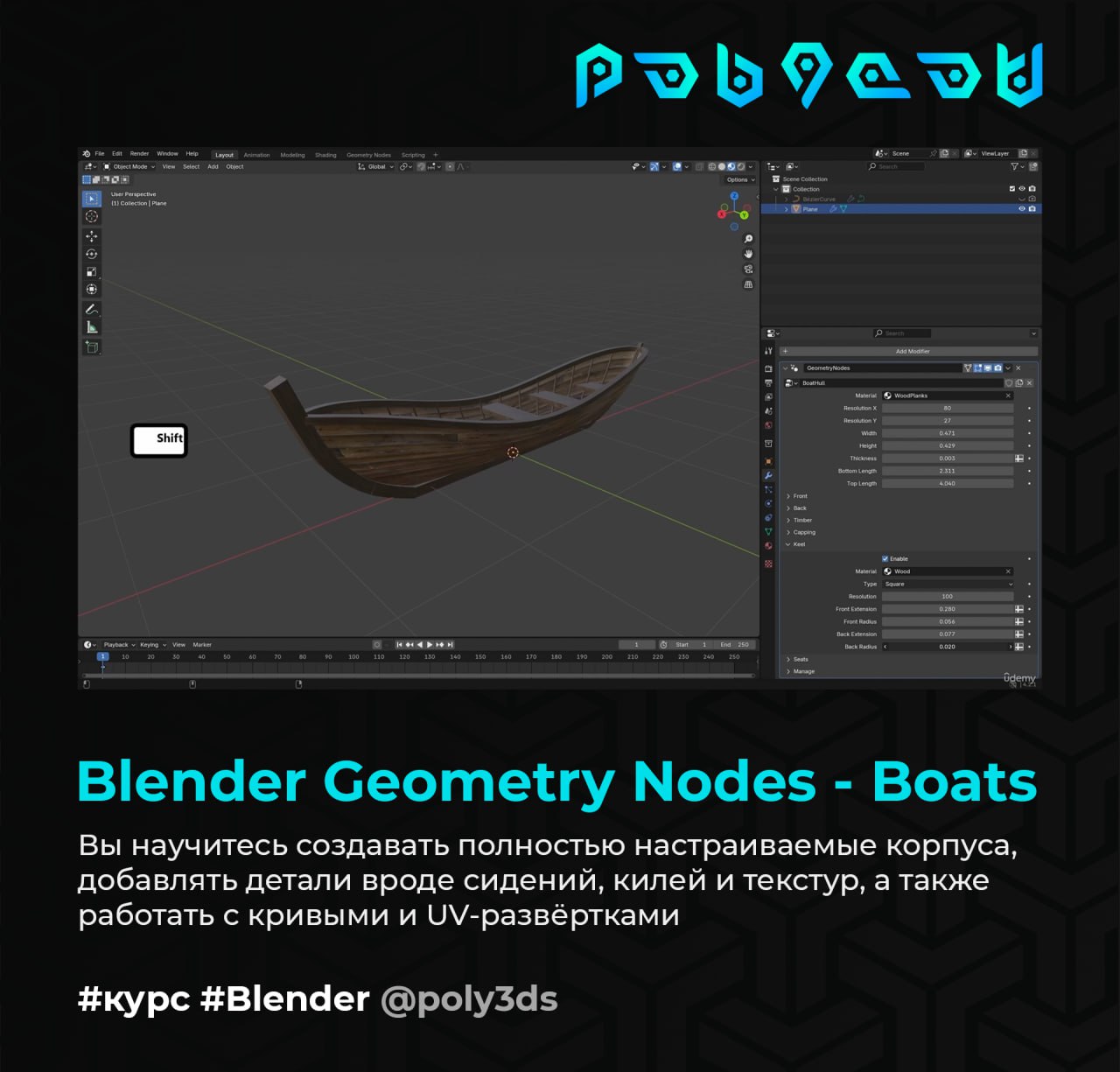Open the timeline Playback menu
The height and width of the screenshot is (1072, 1120).
[119, 645]
